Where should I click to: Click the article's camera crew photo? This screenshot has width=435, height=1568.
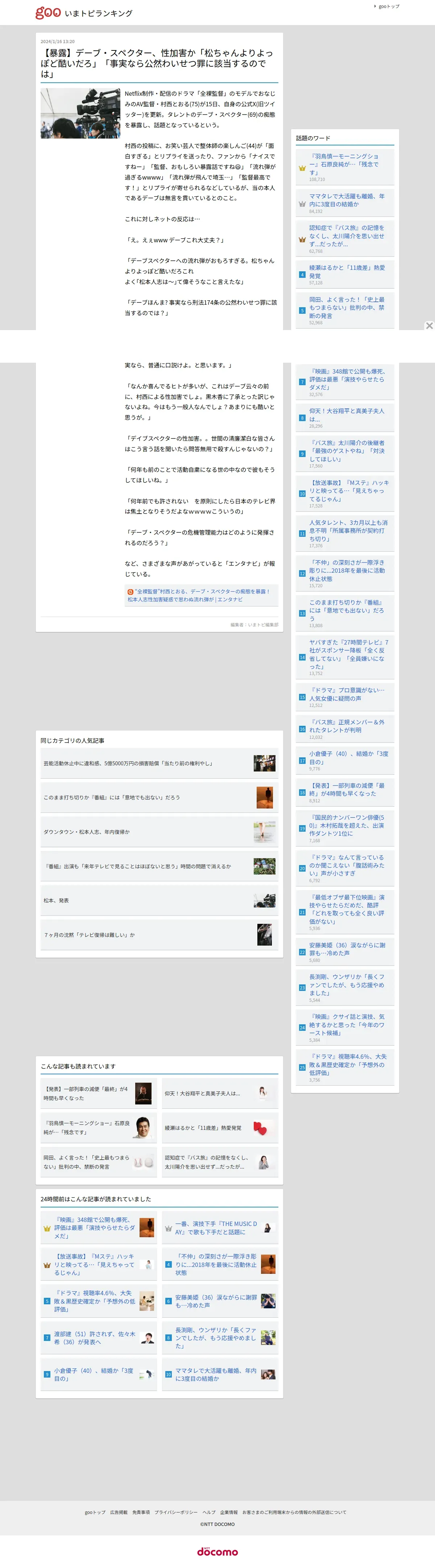(80, 113)
